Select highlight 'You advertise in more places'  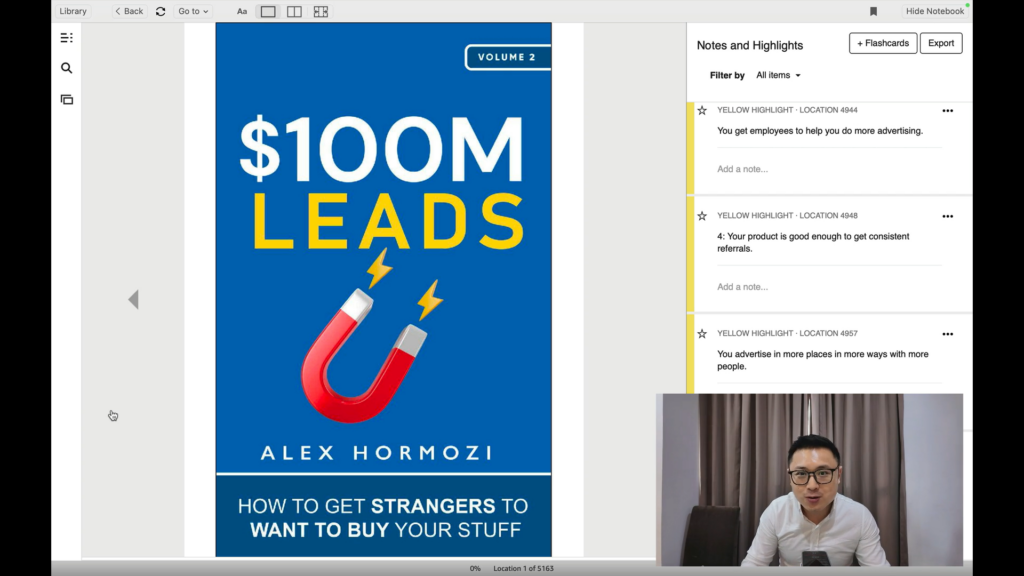[823, 360]
